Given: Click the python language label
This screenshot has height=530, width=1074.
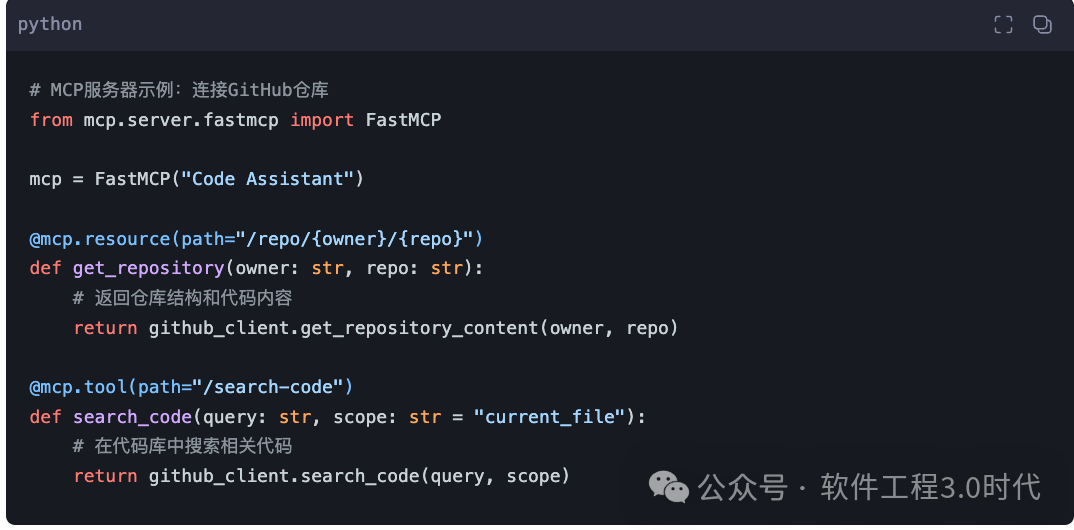Looking at the screenshot, I should [x=50, y=24].
